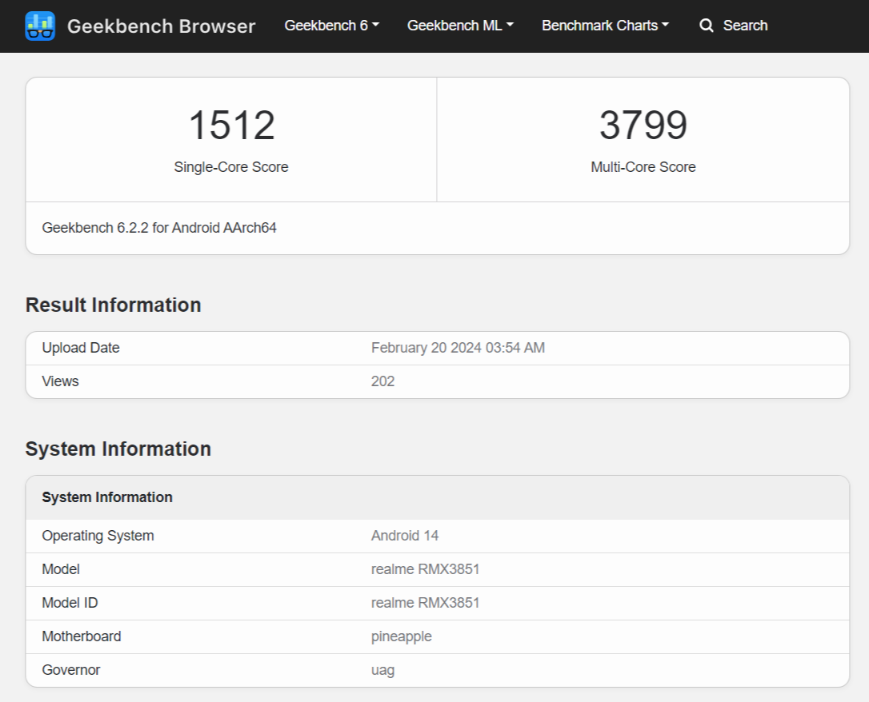Click the 3799 multi-core score number
The width and height of the screenshot is (869, 702).
click(x=643, y=126)
